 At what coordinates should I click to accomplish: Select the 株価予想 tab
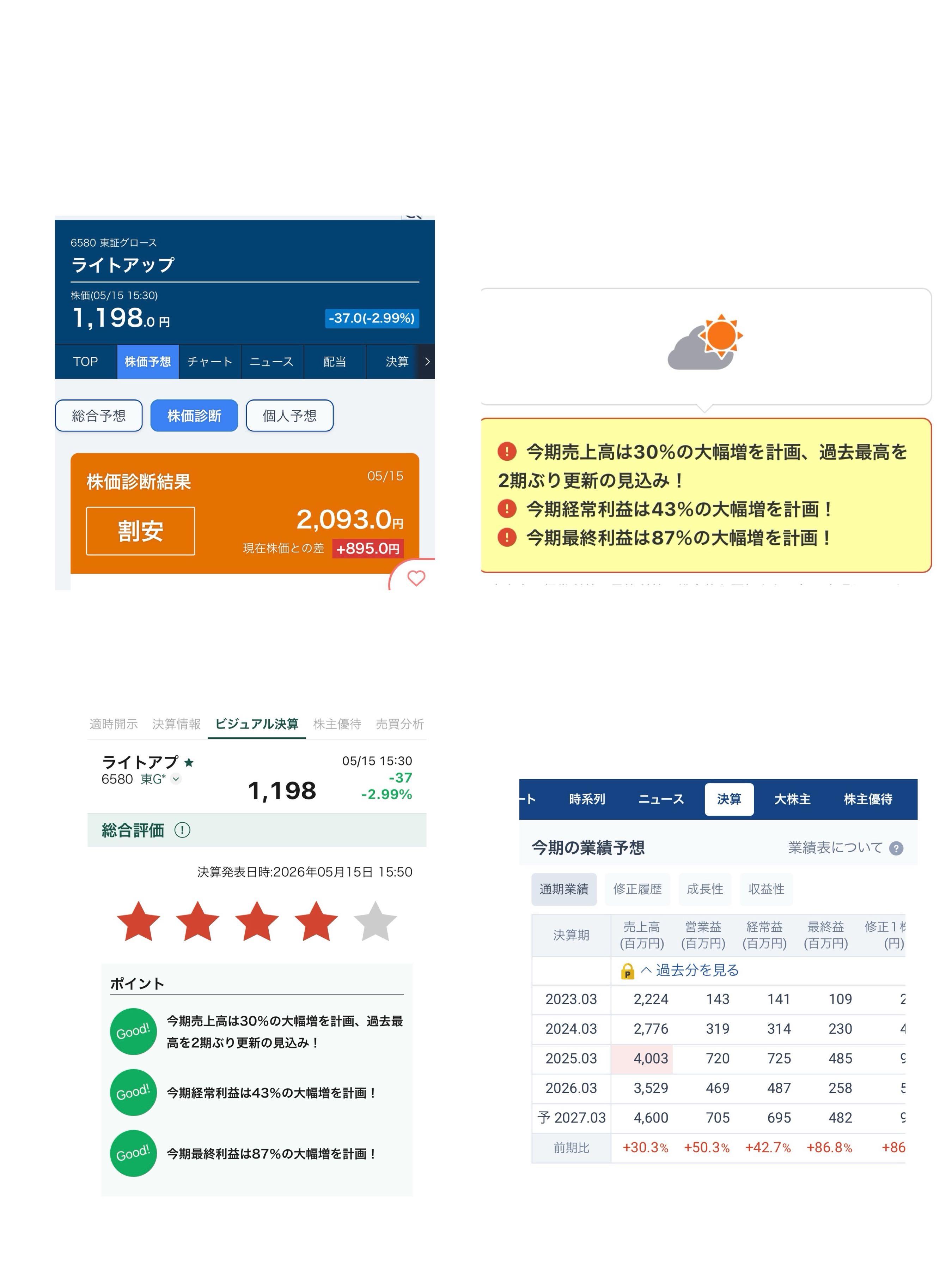tap(148, 362)
